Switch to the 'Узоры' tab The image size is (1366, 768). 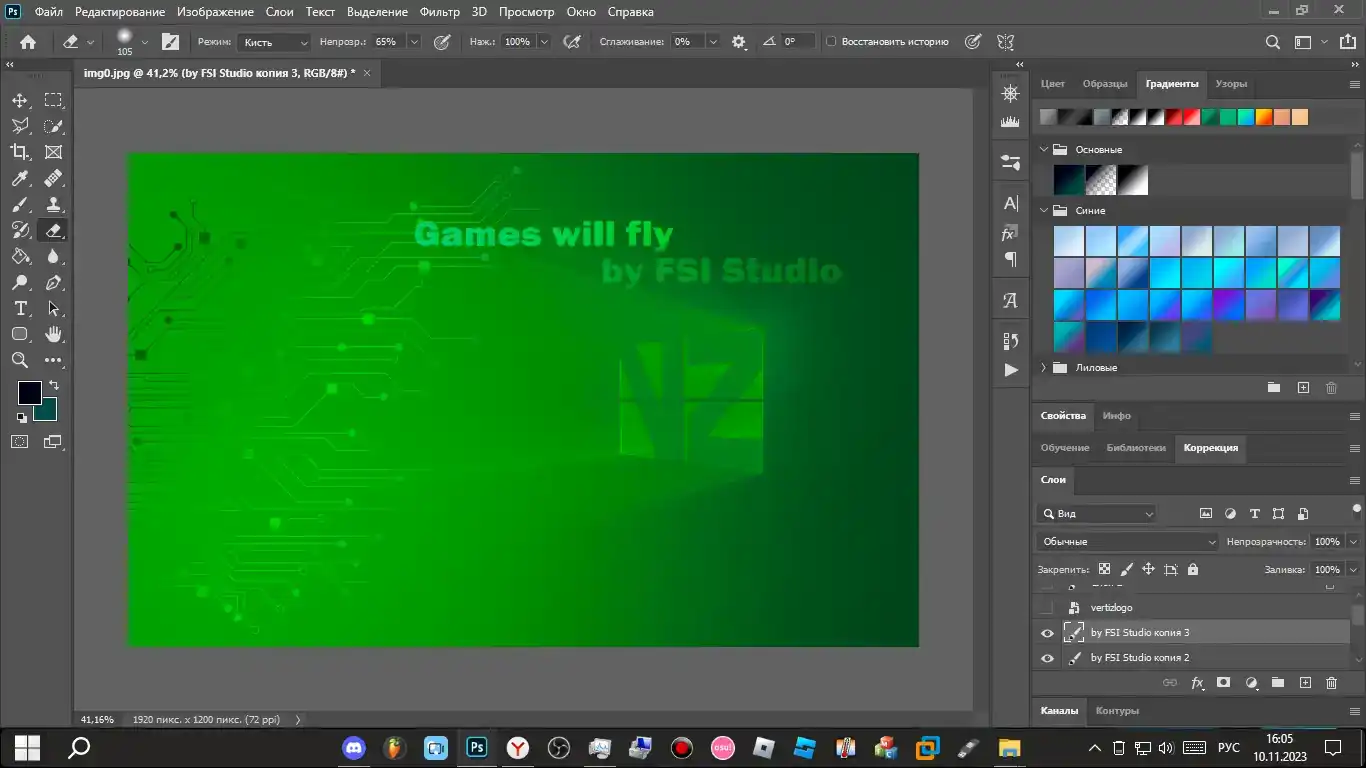1231,84
